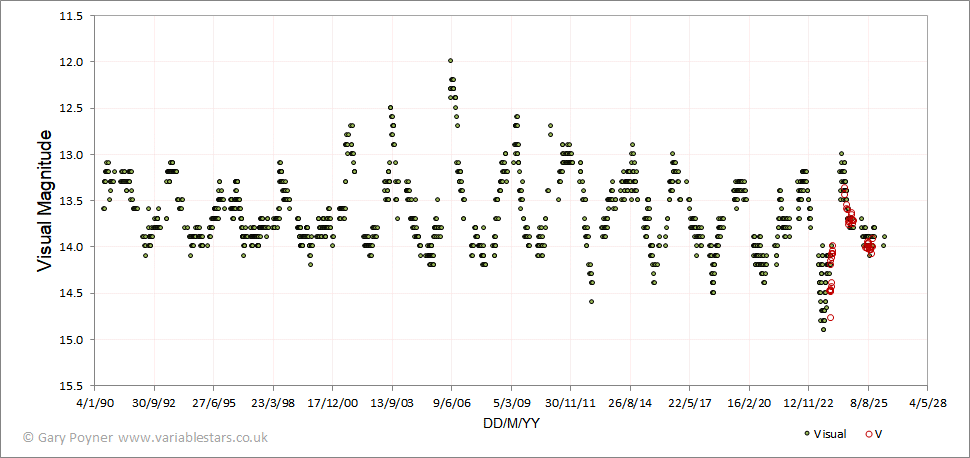Screen dimensions: 970x458
Task: Select the 'V' legend label
Action: tap(878, 434)
